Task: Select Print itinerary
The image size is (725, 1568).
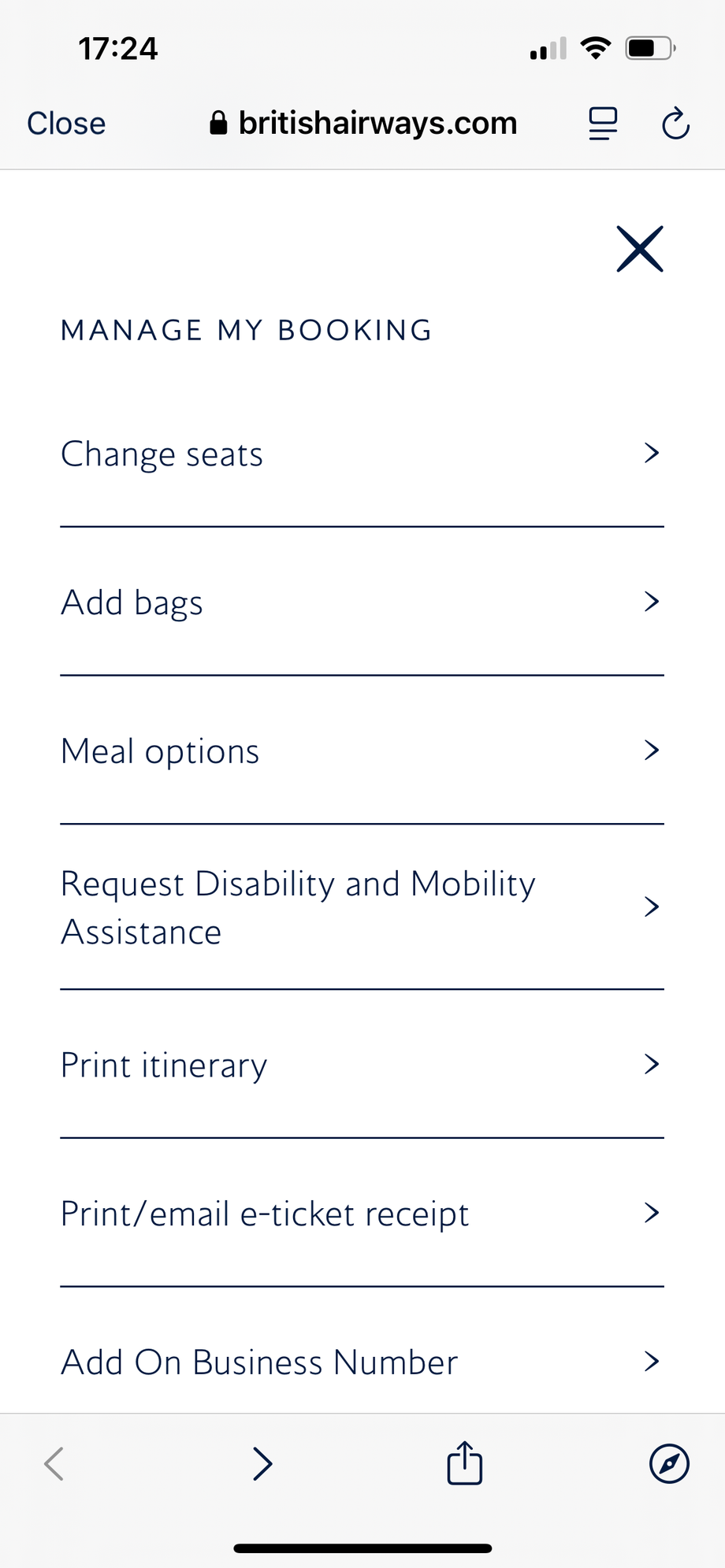Action: click(x=164, y=1065)
